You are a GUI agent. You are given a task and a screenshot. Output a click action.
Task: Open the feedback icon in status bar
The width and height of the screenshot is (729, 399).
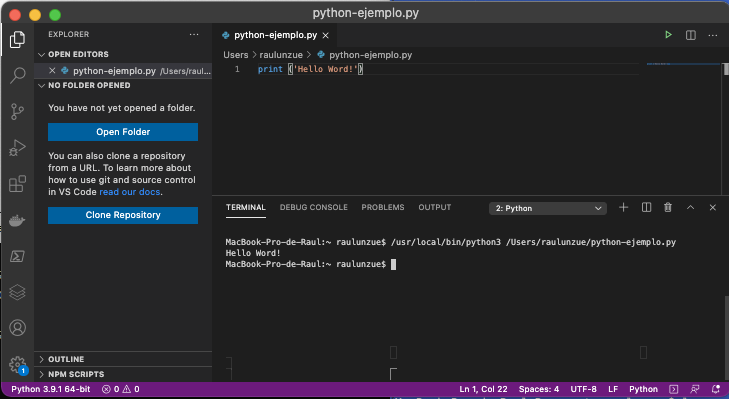pyautogui.click(x=695, y=389)
